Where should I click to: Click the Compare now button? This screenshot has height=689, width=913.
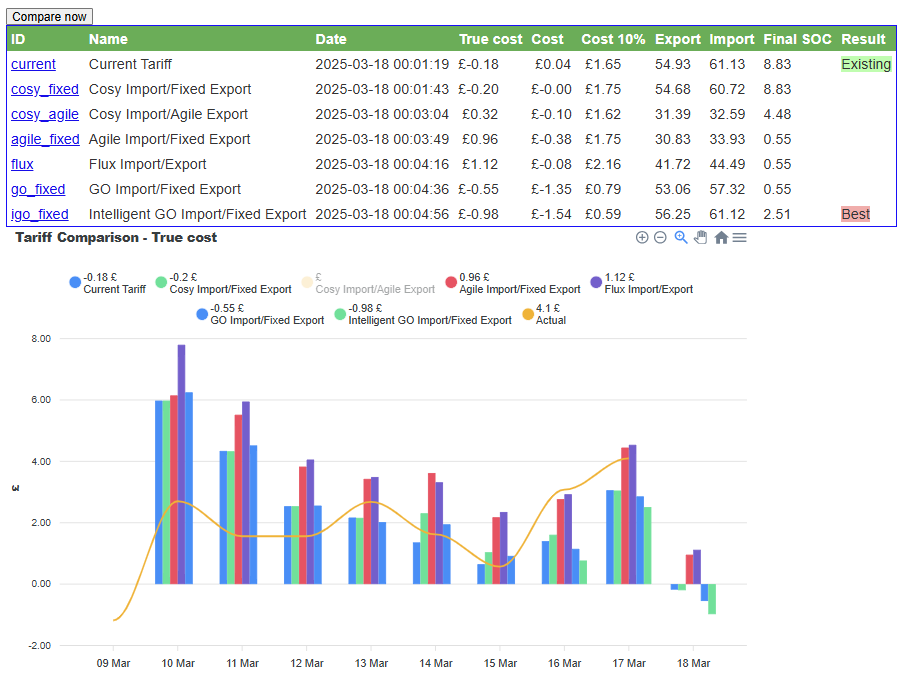(x=49, y=17)
